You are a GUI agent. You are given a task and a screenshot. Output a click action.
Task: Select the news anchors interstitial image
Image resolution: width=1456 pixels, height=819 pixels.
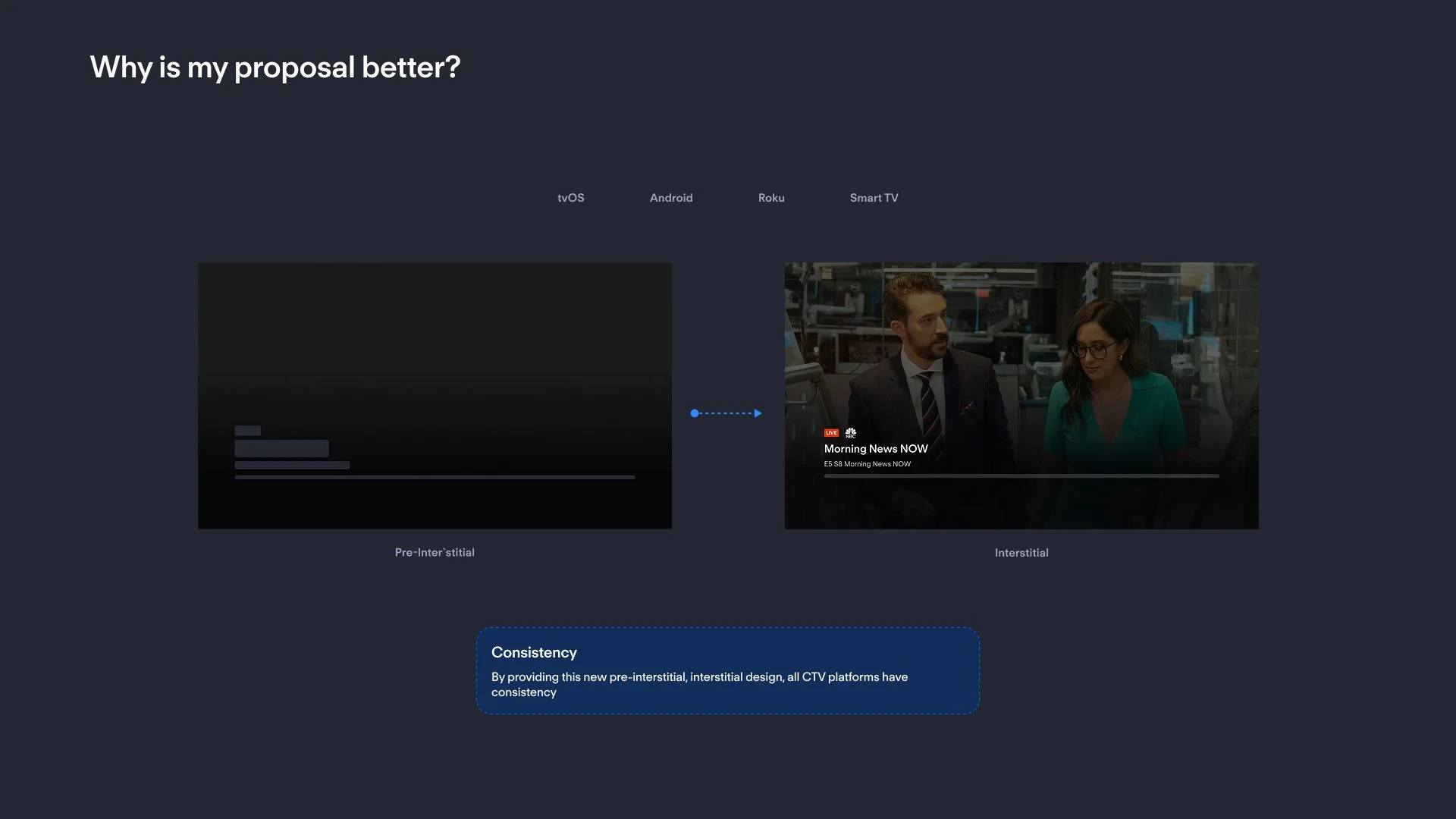pos(1021,341)
